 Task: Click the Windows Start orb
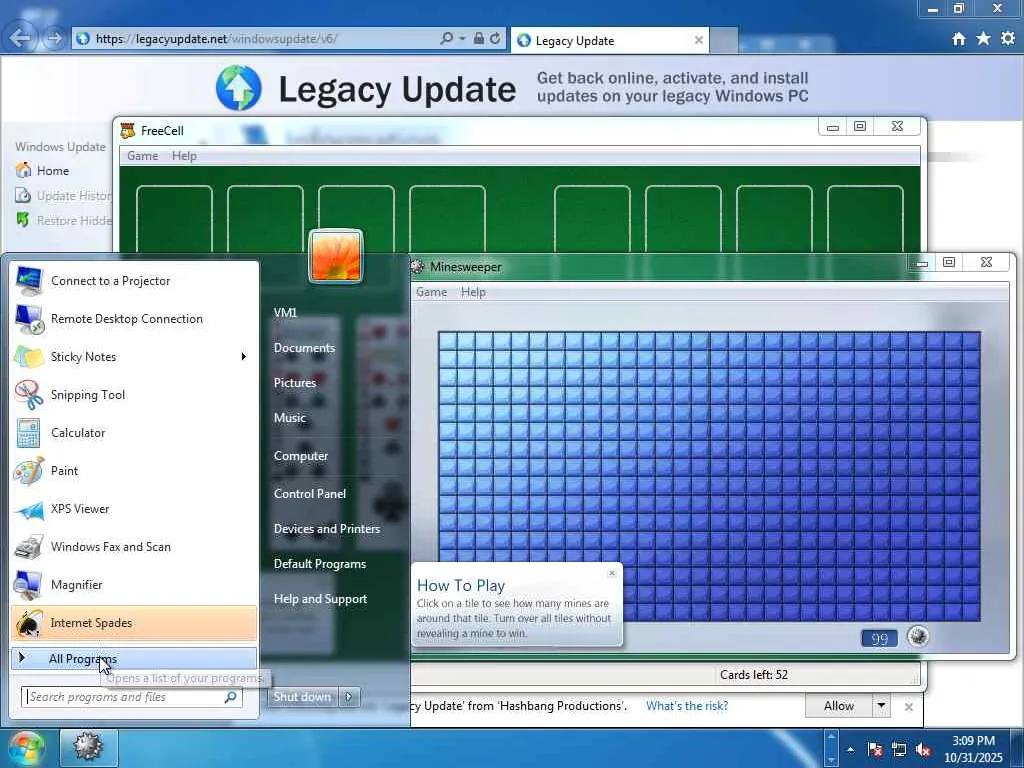[26, 748]
